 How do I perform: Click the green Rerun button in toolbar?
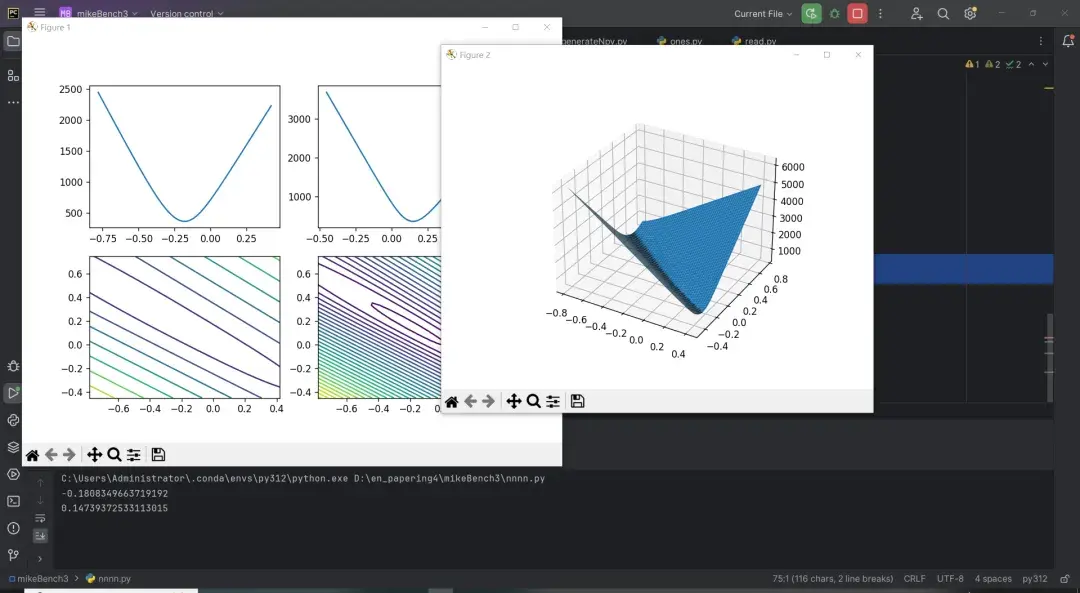tap(811, 13)
